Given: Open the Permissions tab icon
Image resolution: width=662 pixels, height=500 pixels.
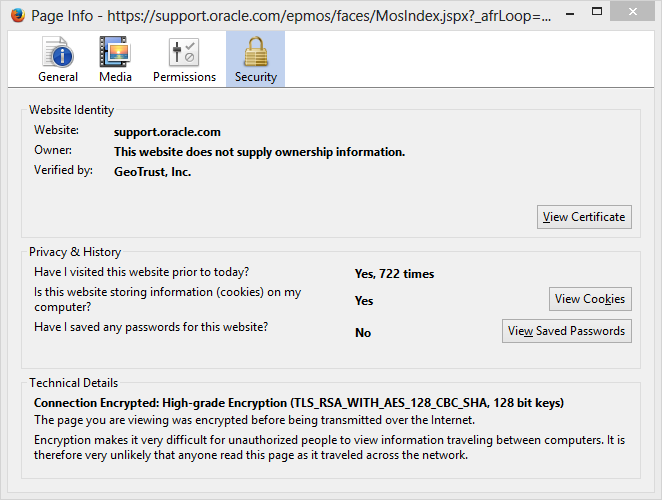Looking at the screenshot, I should pyautogui.click(x=184, y=52).
